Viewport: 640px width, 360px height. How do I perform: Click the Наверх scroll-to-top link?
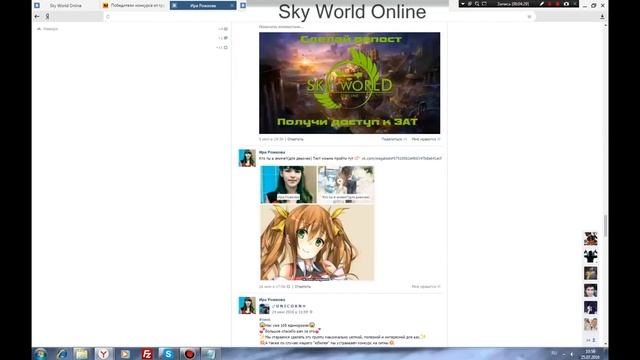tap(48, 29)
